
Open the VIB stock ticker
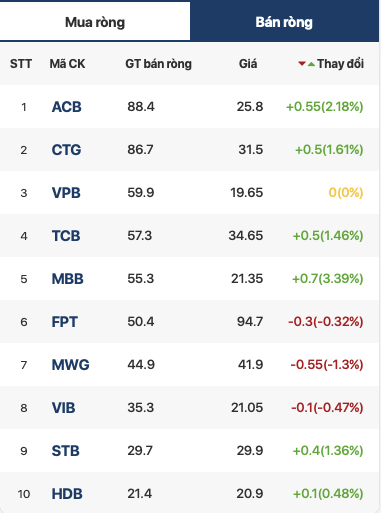coord(63,408)
